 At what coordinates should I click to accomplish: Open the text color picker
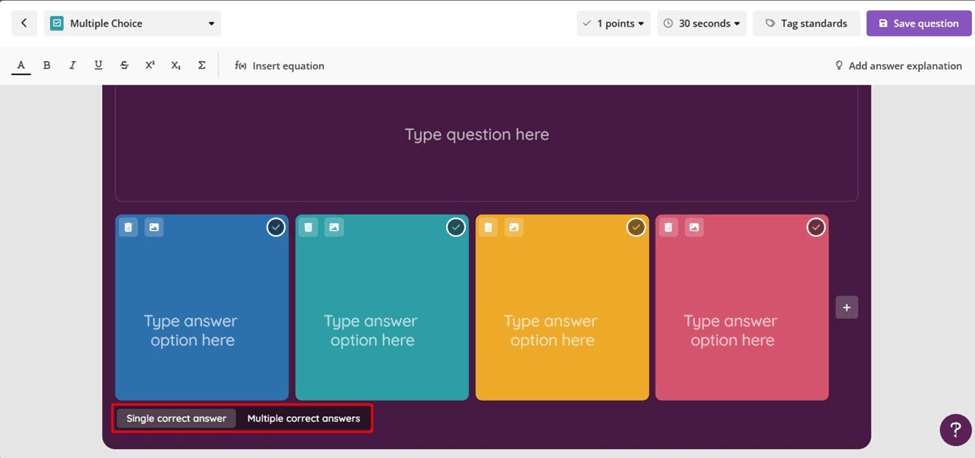click(x=21, y=66)
